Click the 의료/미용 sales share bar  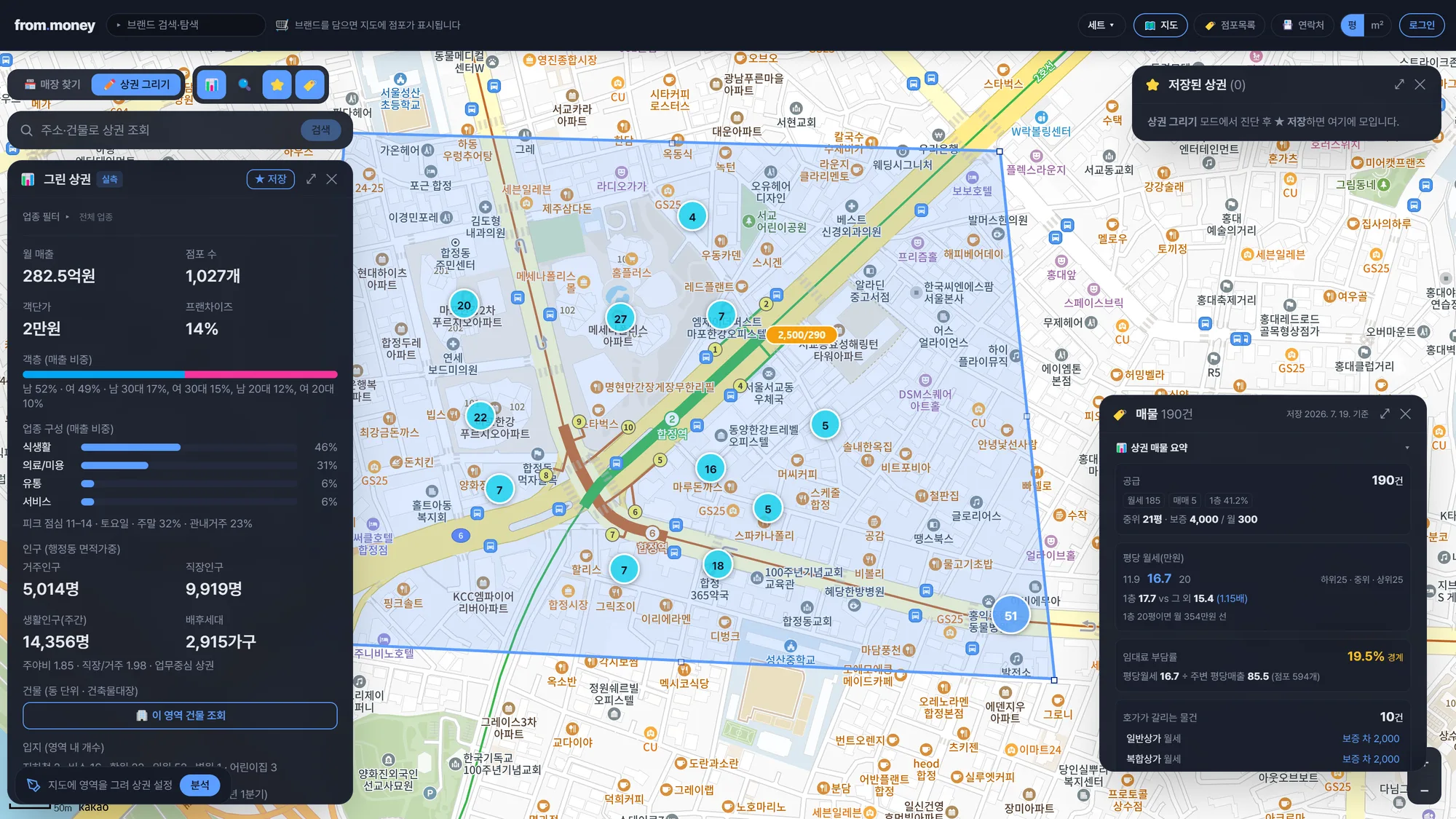click(x=189, y=465)
